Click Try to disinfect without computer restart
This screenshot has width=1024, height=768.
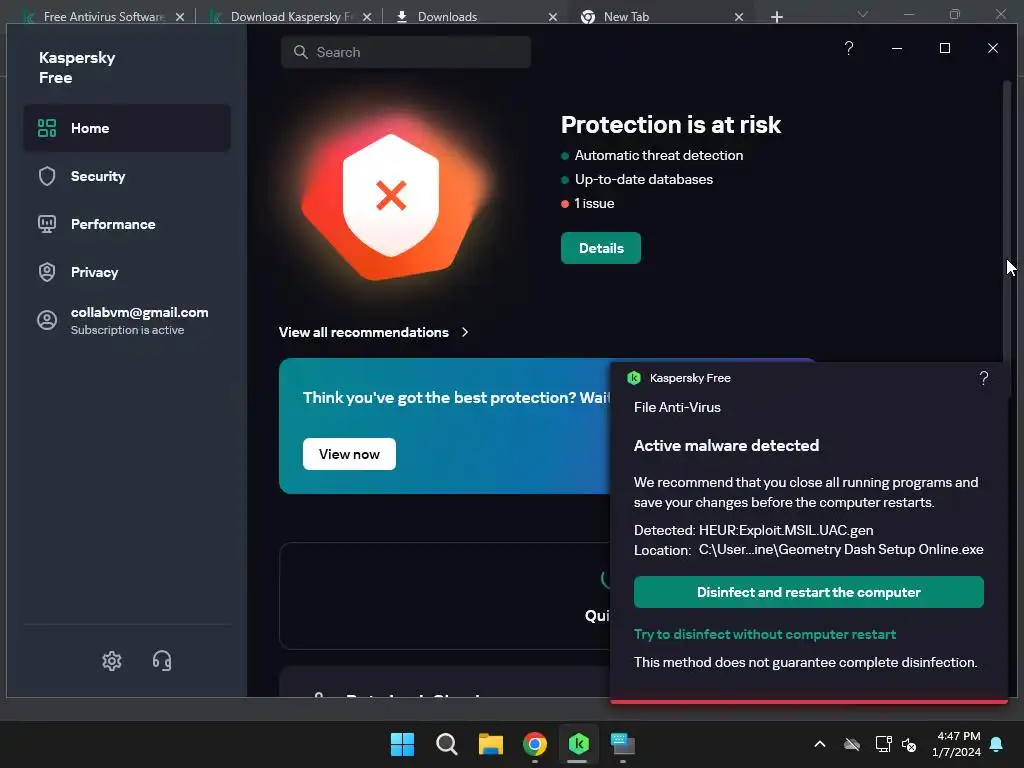tap(765, 634)
